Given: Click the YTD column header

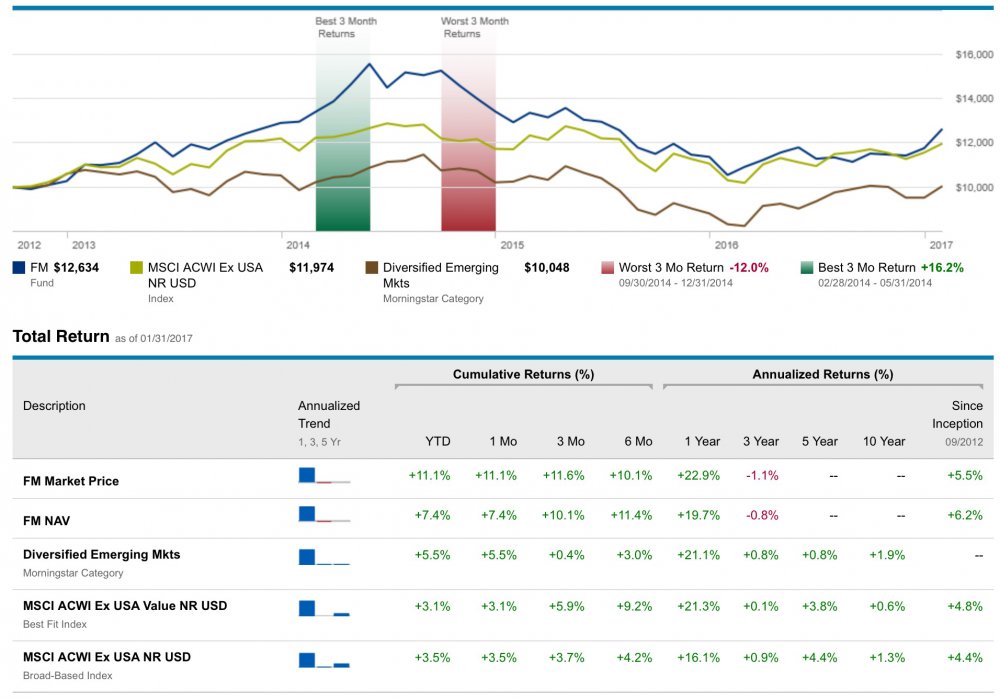Looking at the screenshot, I should coord(438,441).
